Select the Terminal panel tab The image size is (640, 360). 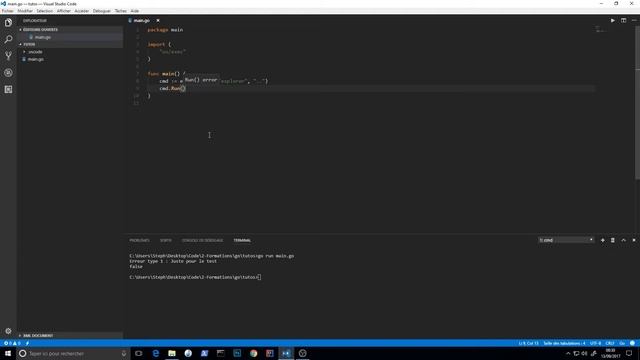pos(242,240)
